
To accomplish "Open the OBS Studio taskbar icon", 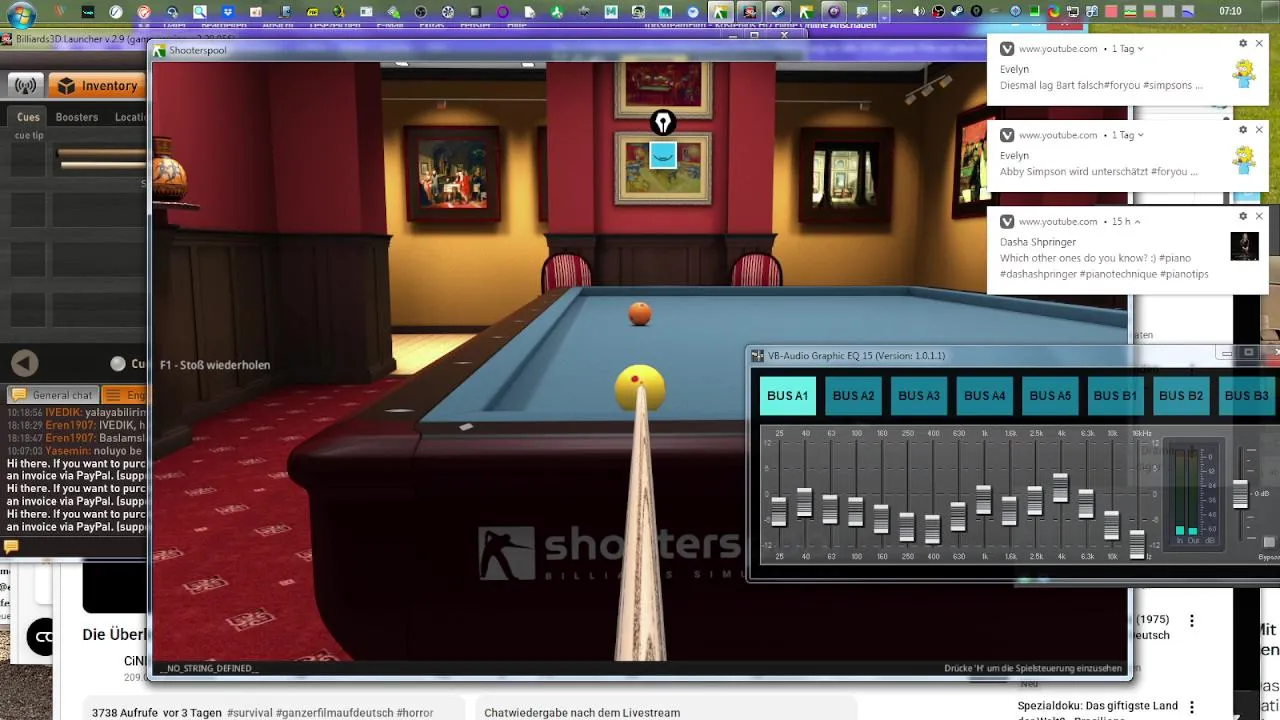I will pos(420,12).
